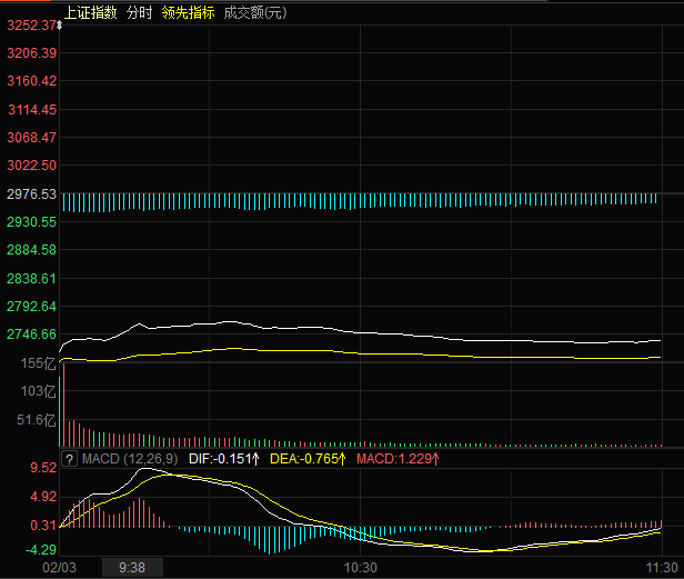The width and height of the screenshot is (684, 579).
Task: Click the 2746.66 green price label
Action: 31,334
